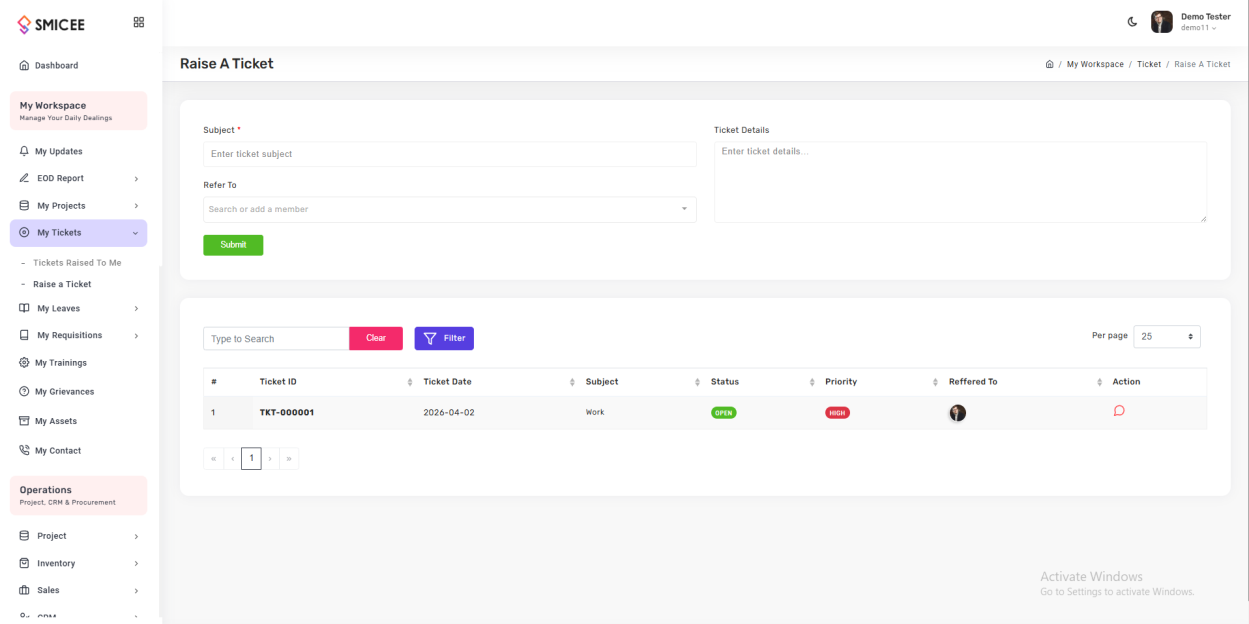Click the My Assets archive icon
The image size is (1249, 624).
tap(24, 422)
